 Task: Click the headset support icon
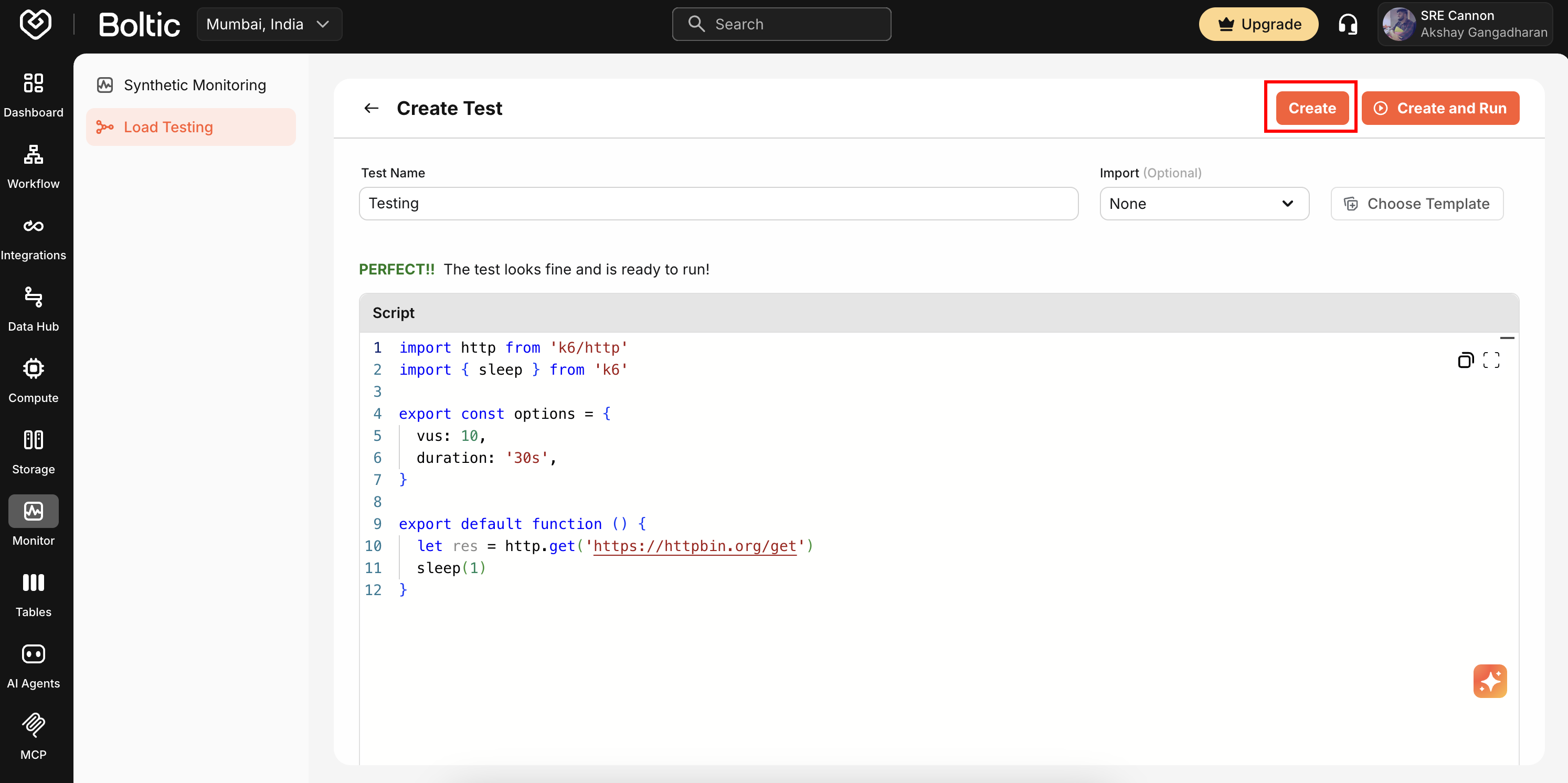click(x=1348, y=24)
